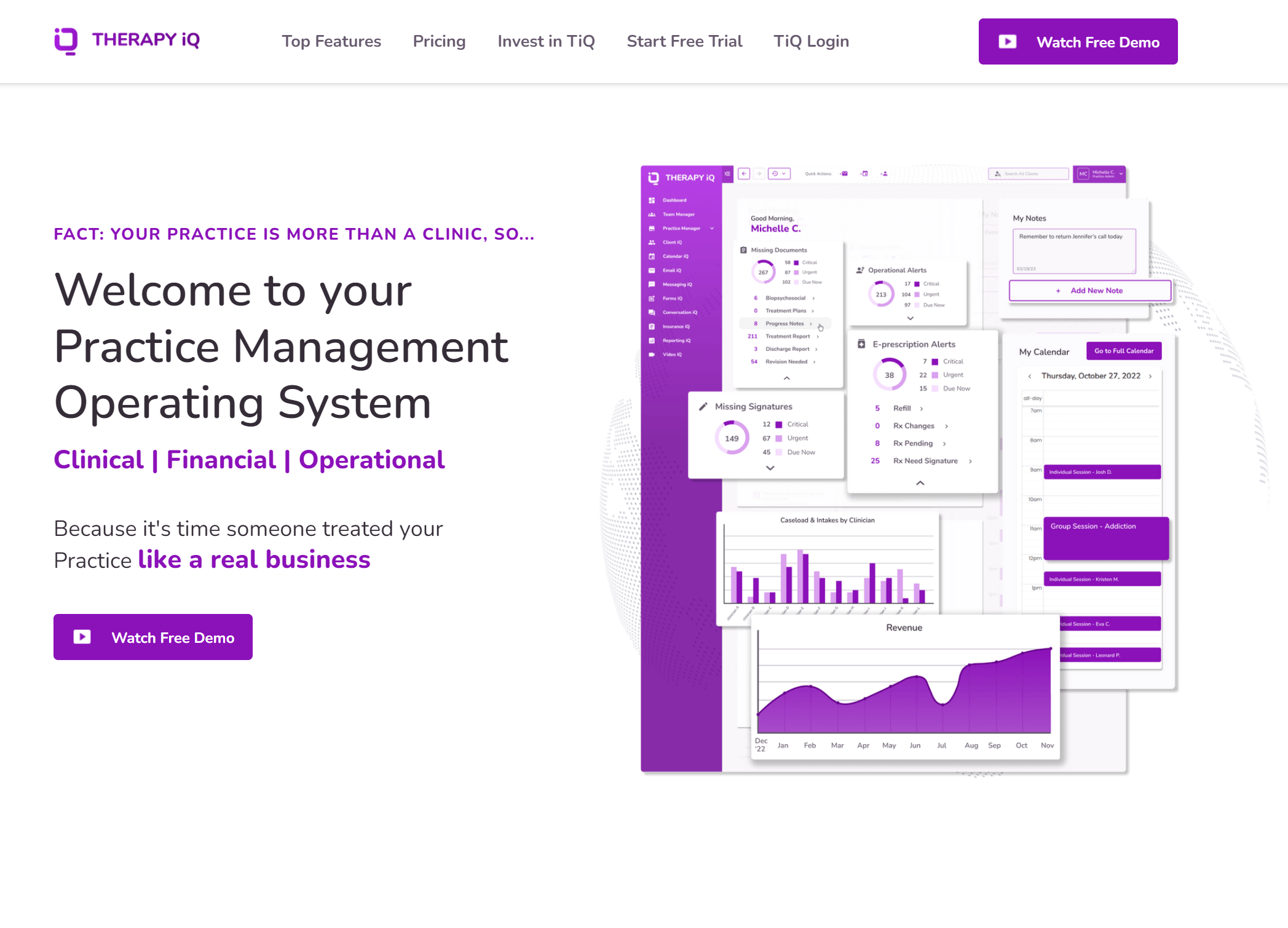This screenshot has height=928, width=1288.
Task: Click the search magnifier in Search All Clients
Action: tap(998, 174)
